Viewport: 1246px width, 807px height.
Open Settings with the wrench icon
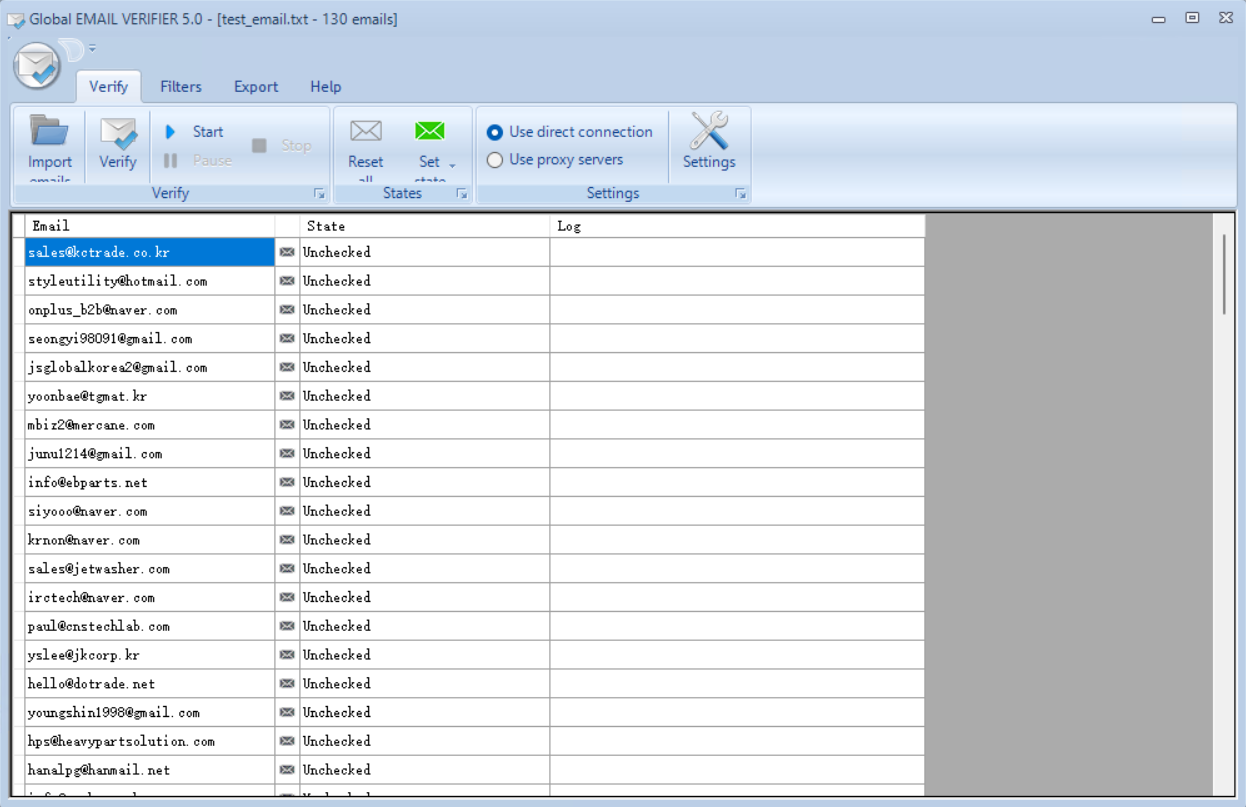tap(708, 133)
